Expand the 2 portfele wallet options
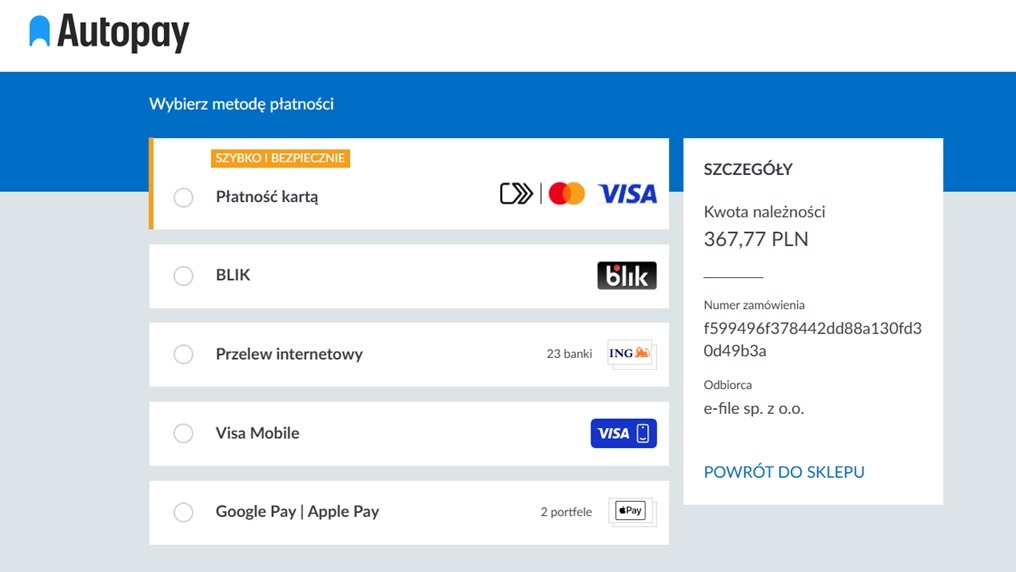Viewport: 1016px width, 572px height. pyautogui.click(x=566, y=512)
